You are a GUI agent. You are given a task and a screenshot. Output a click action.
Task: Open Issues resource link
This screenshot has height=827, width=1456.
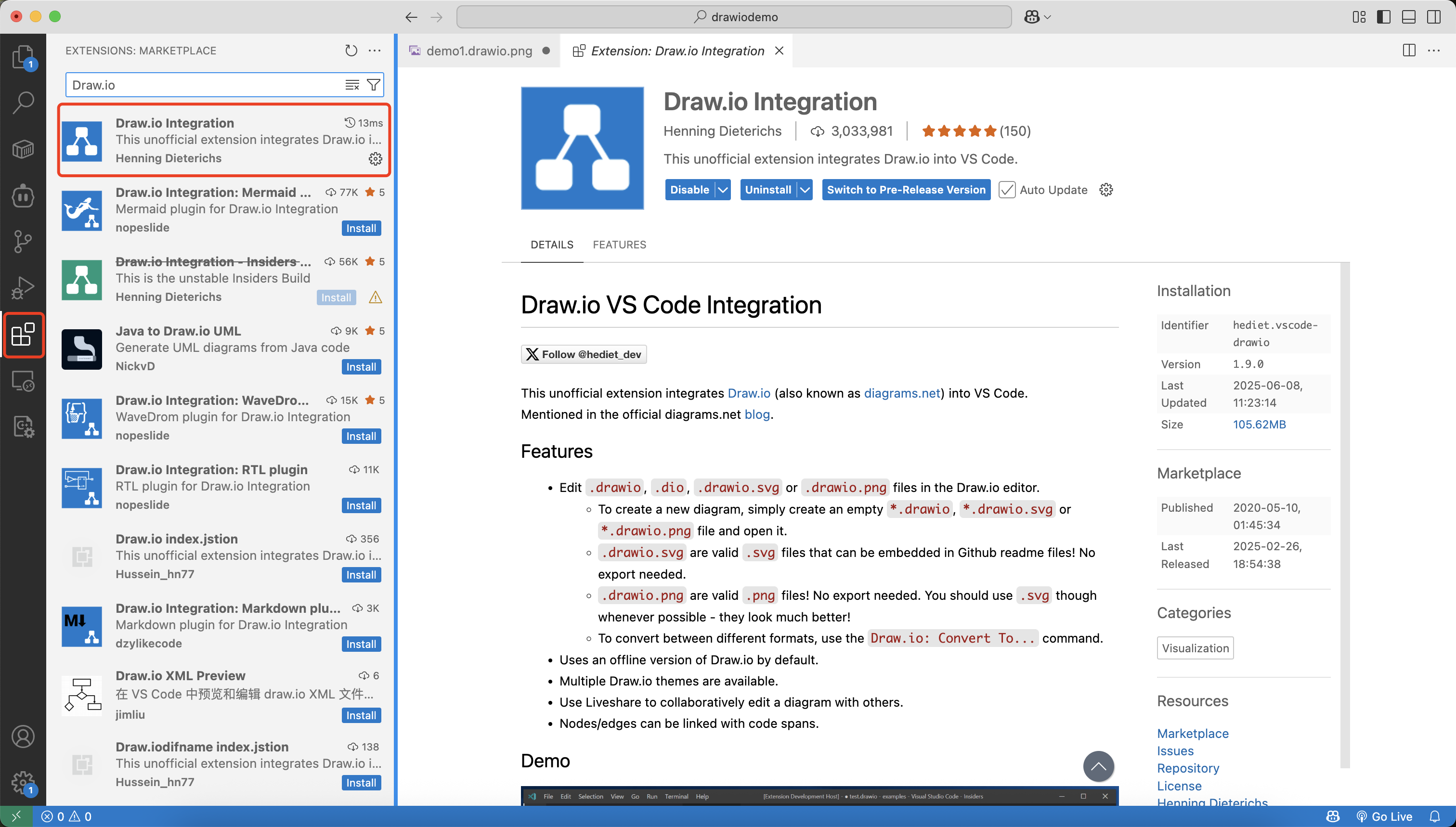pyautogui.click(x=1175, y=751)
